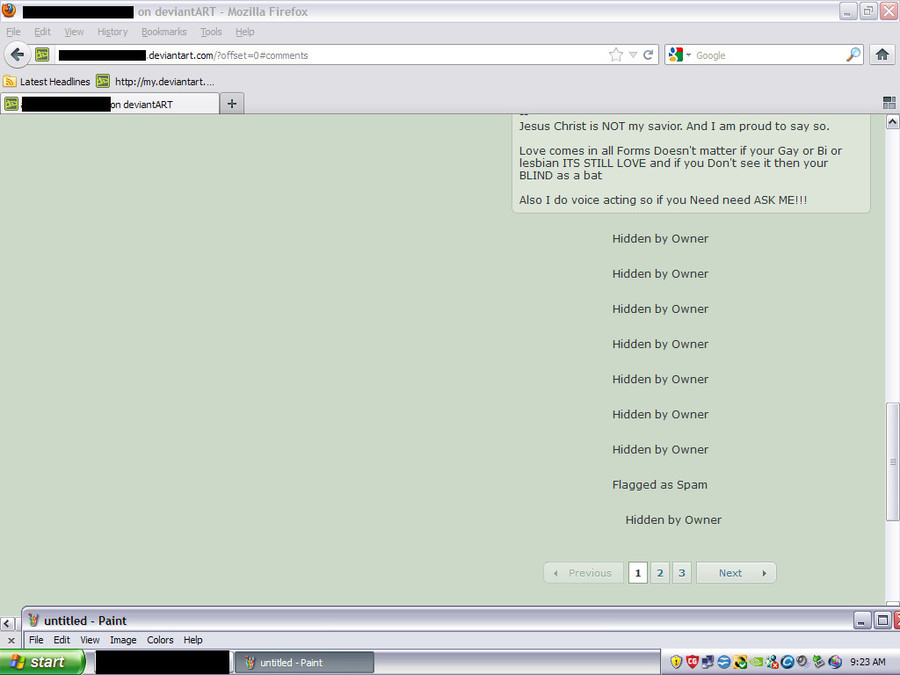
Task: Open Paint's File menu
Action: [36, 640]
